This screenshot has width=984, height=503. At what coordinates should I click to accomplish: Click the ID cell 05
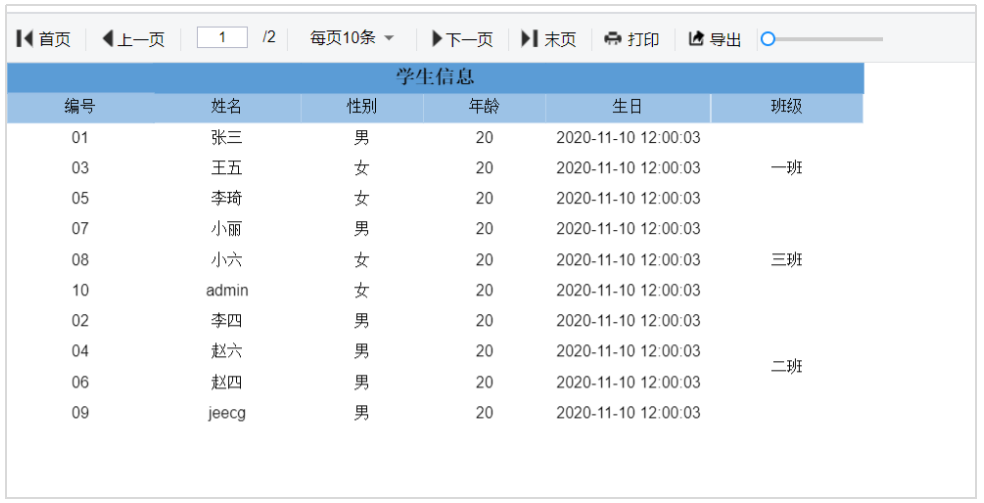pyautogui.click(x=80, y=198)
